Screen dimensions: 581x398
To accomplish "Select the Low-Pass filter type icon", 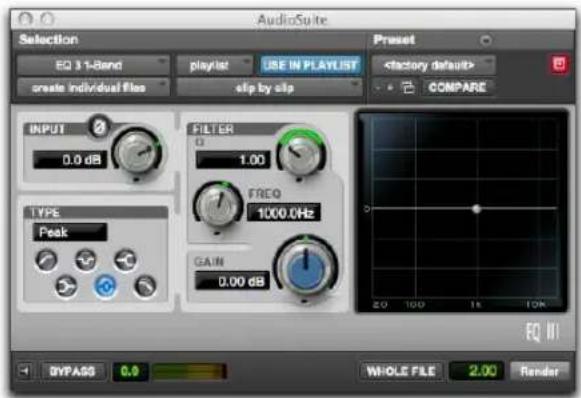I will 145,286.
